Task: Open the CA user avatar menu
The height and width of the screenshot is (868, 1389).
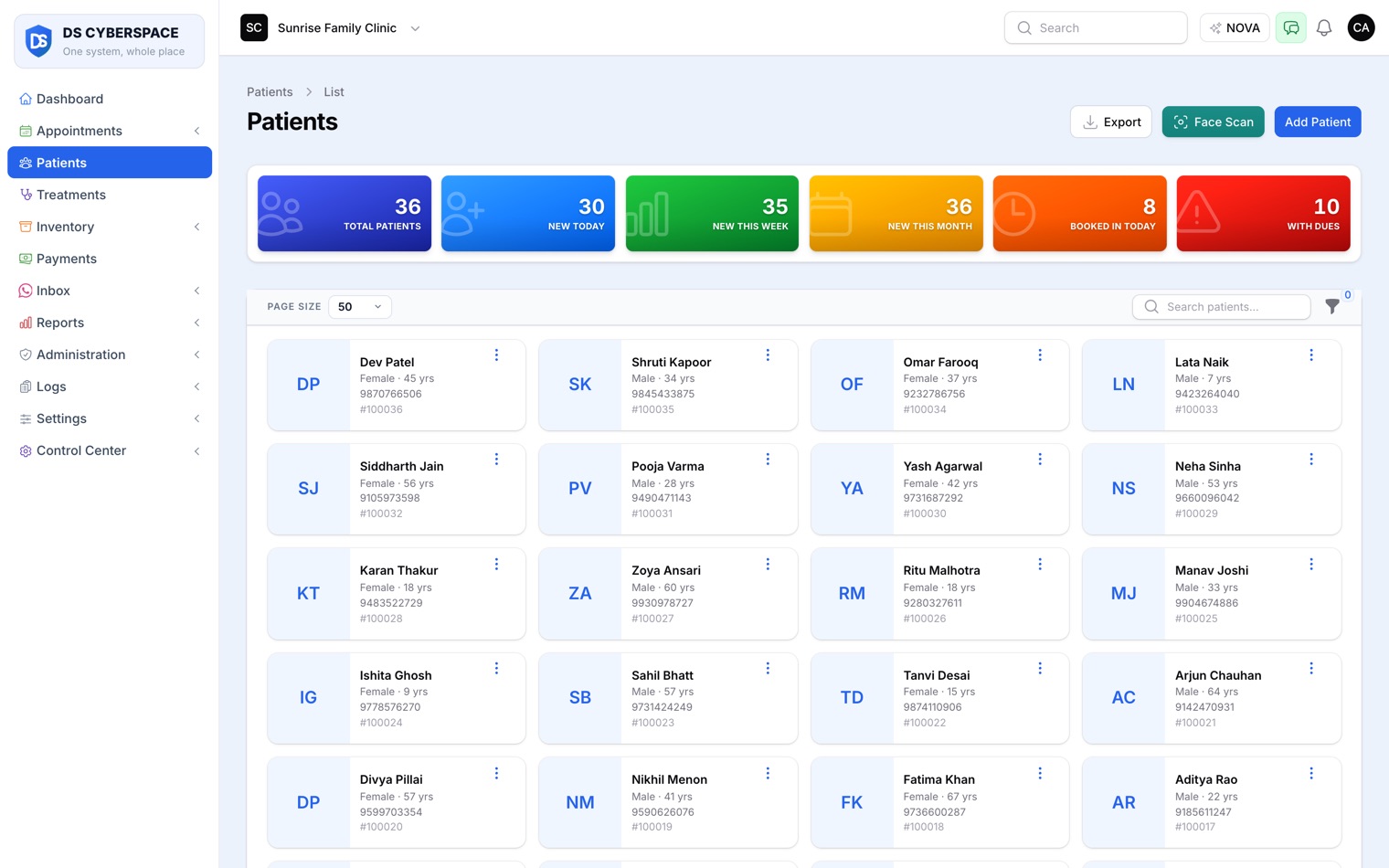Action: pyautogui.click(x=1361, y=28)
